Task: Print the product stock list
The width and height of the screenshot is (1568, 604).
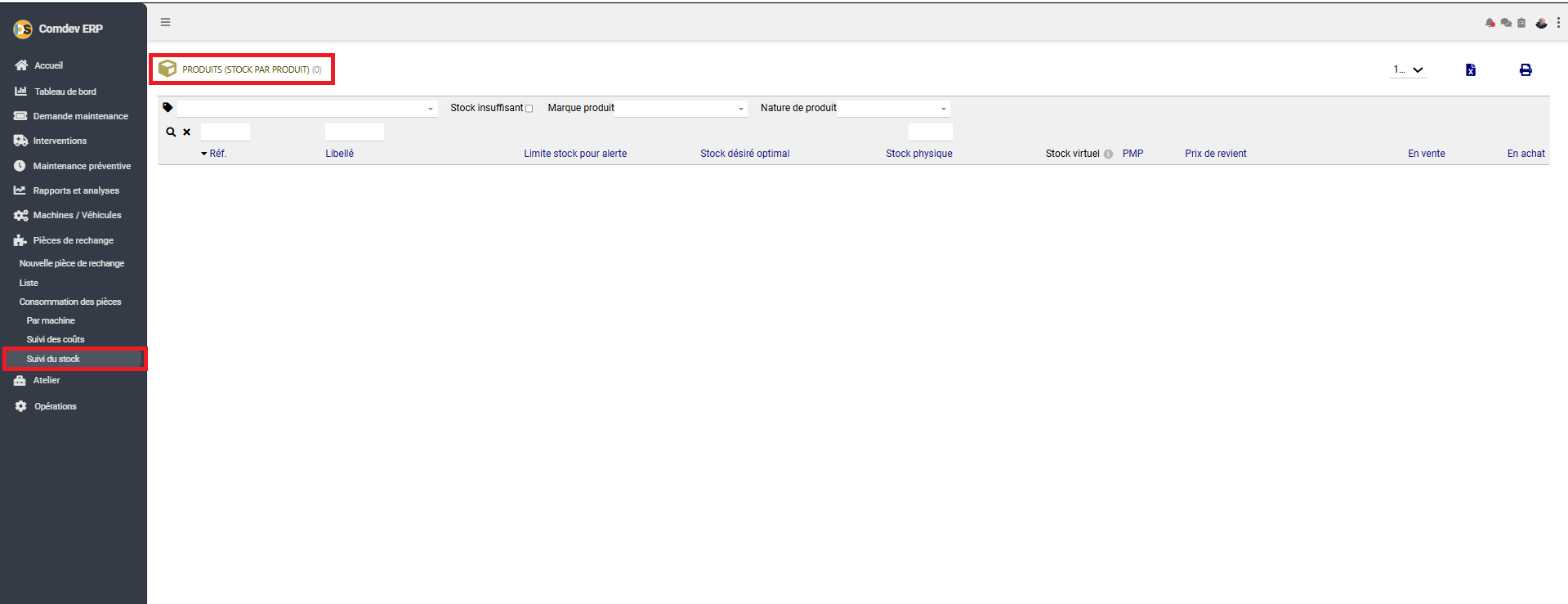Action: click(1526, 70)
